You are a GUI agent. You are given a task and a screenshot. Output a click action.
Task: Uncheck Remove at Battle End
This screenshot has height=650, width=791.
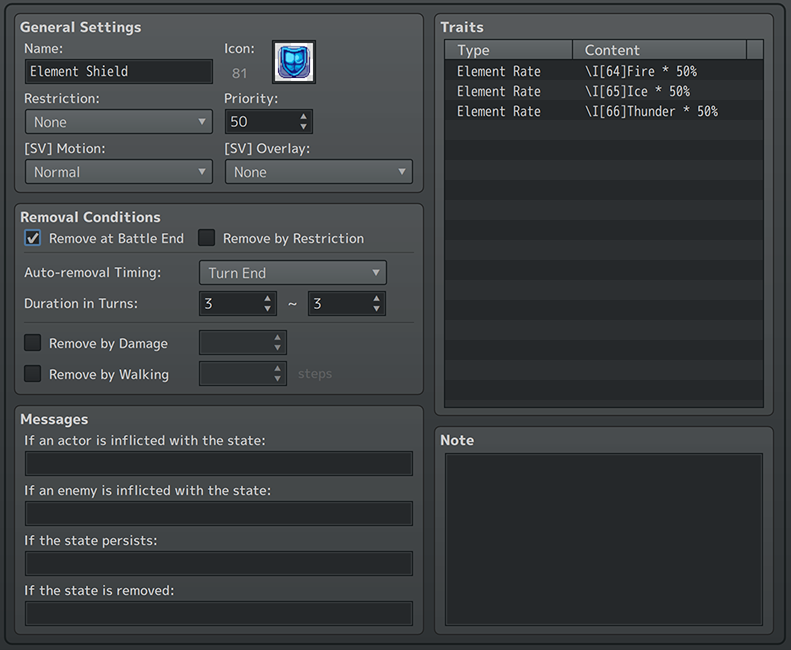33,238
